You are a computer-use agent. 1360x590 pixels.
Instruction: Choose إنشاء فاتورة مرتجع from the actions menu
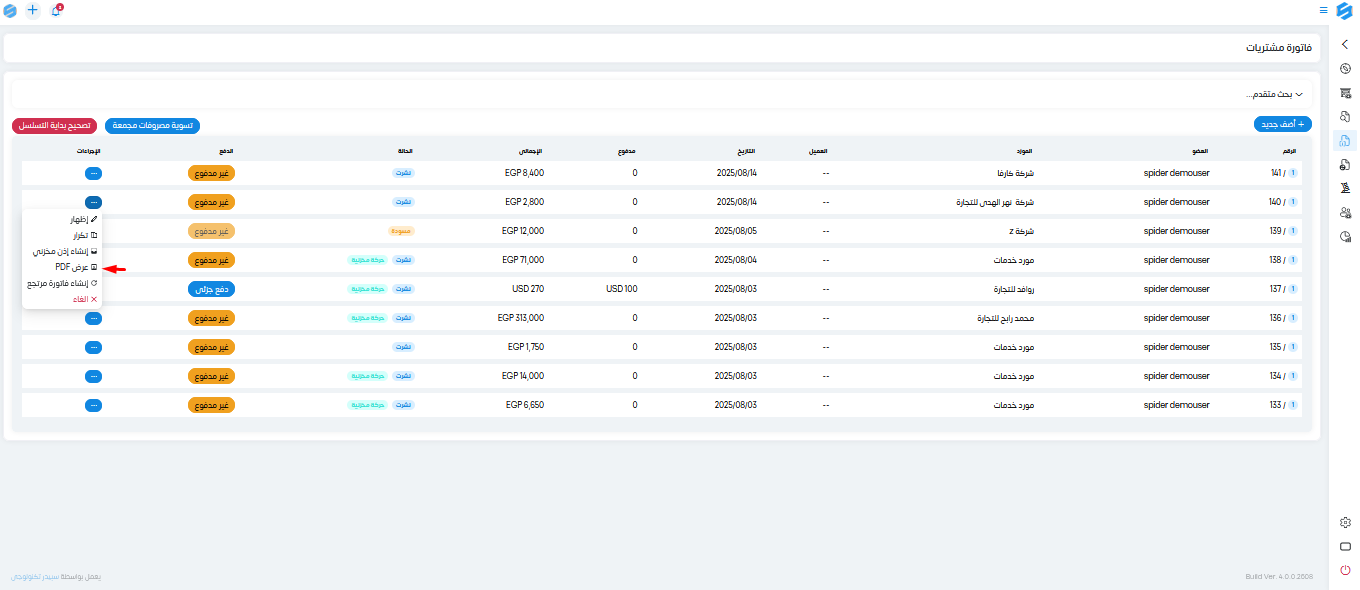coord(62,283)
